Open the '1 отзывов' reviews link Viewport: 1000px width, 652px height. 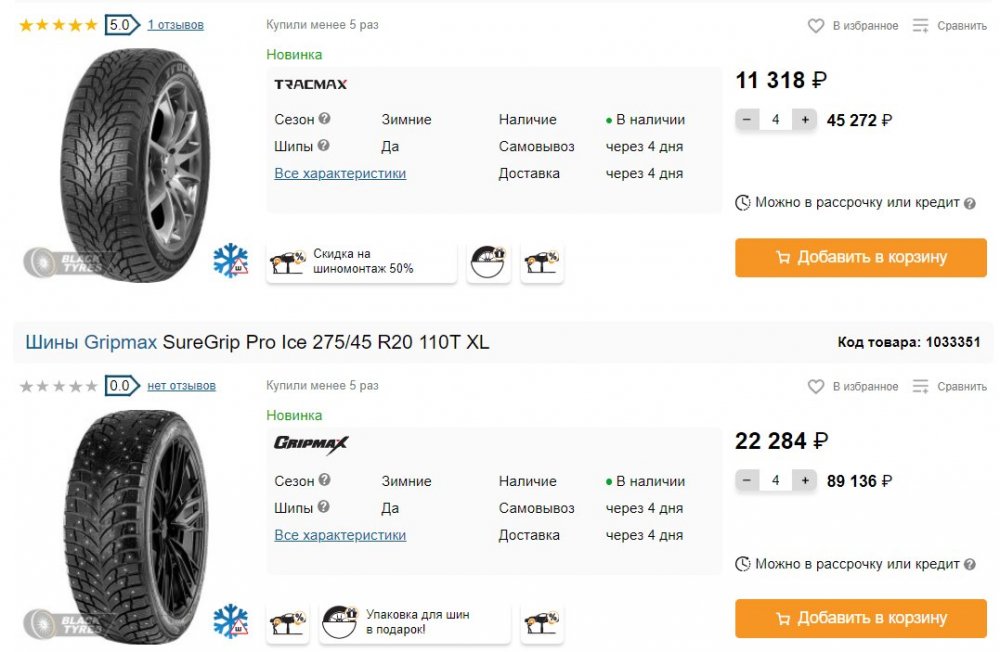175,25
